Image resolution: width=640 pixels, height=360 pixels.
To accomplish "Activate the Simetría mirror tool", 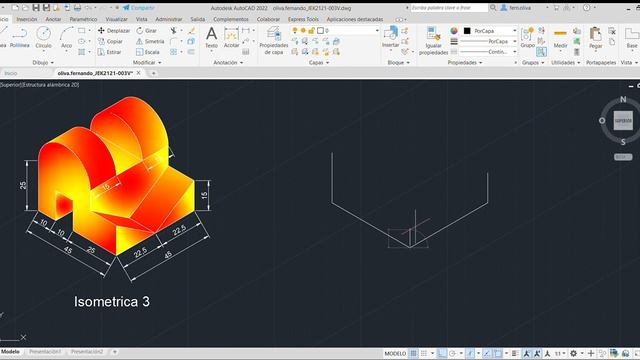I will click(150, 41).
